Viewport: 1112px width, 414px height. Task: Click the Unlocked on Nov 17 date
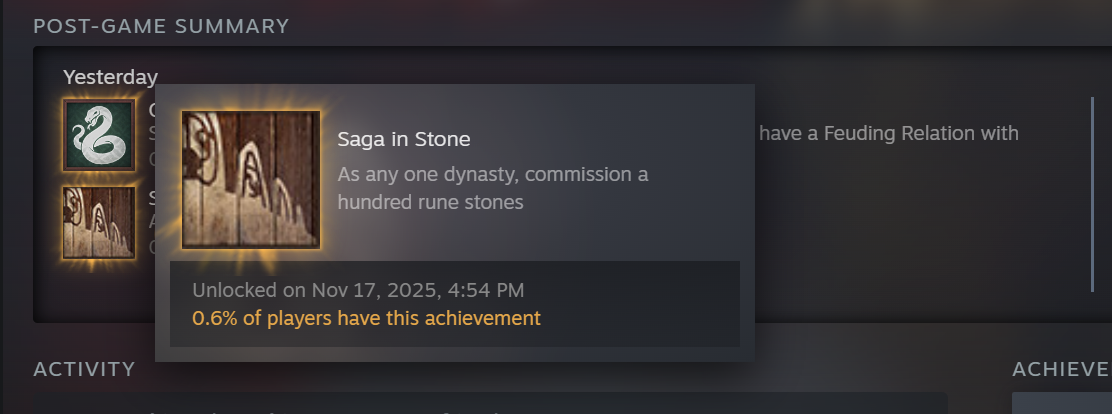click(358, 290)
